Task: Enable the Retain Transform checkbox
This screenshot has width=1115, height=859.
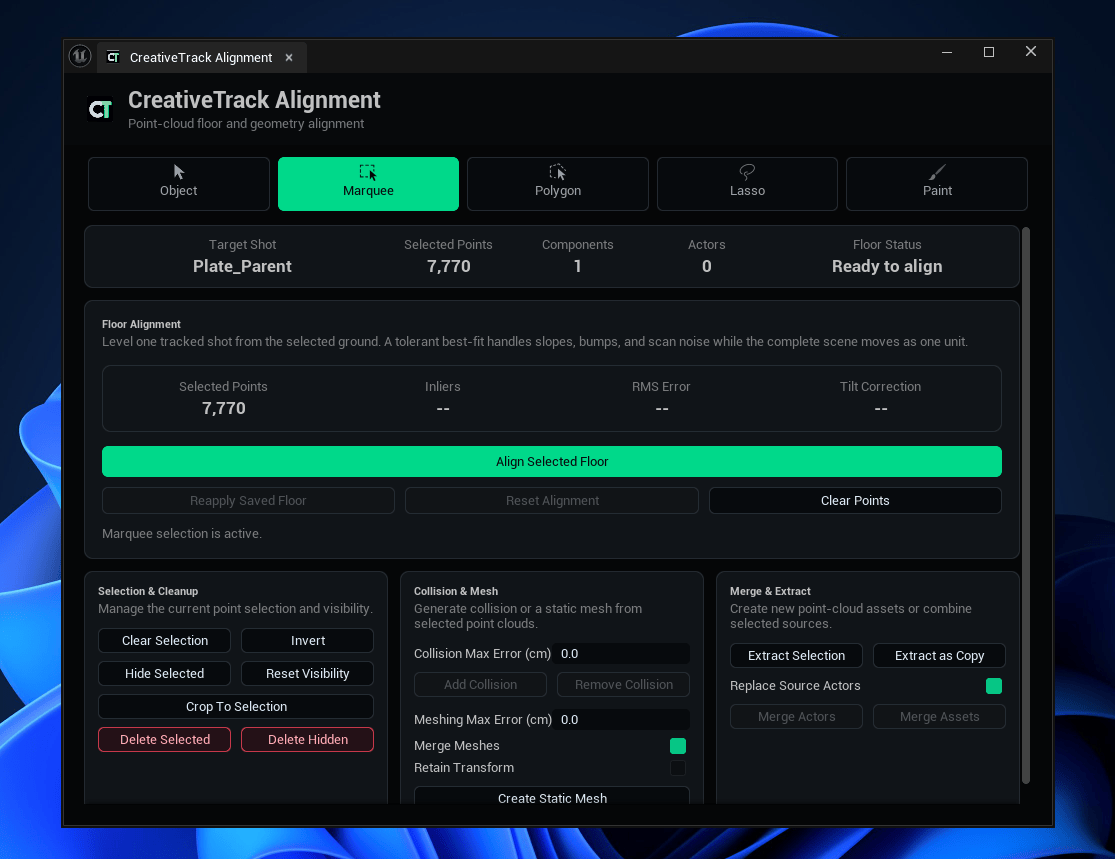Action: click(678, 768)
